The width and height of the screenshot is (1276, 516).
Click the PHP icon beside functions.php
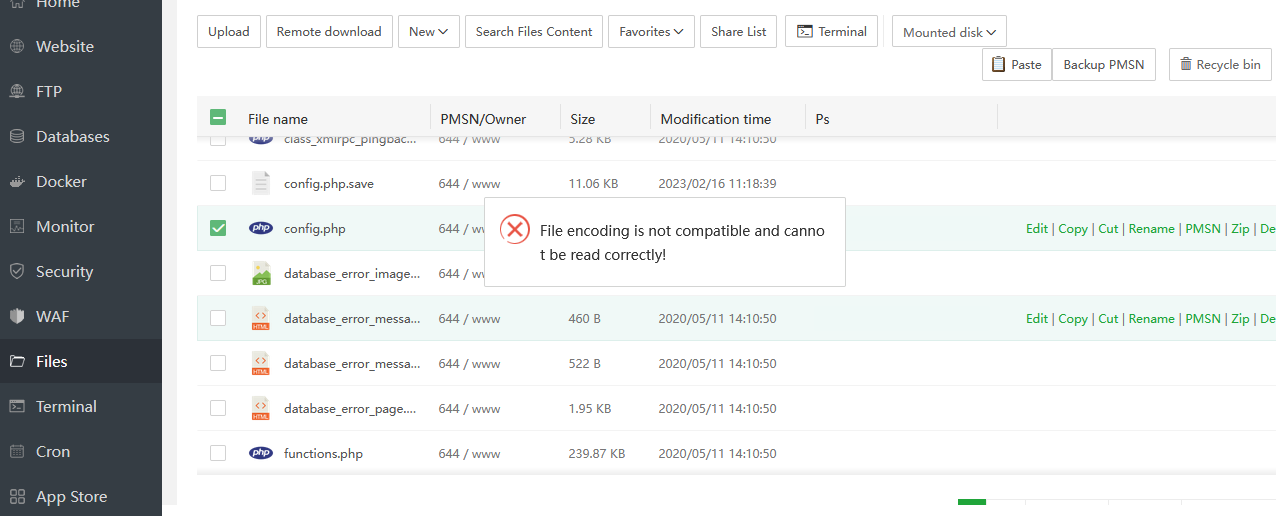pyautogui.click(x=260, y=453)
